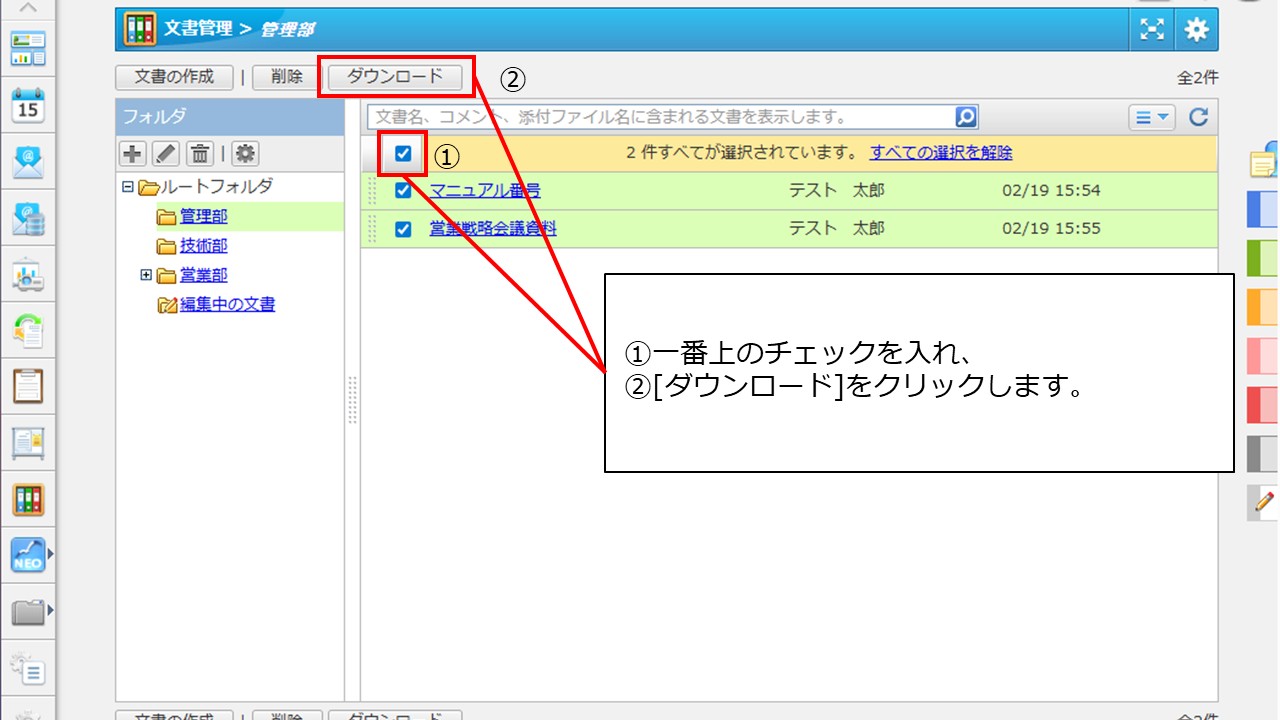The height and width of the screenshot is (720, 1280).
Task: Click the フォルダ panel header
Action: [x=230, y=117]
